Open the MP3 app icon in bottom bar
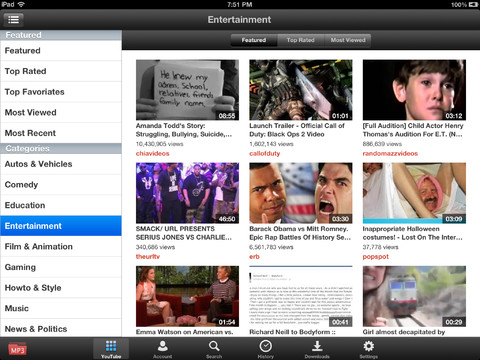The image size is (480, 360). [17, 349]
